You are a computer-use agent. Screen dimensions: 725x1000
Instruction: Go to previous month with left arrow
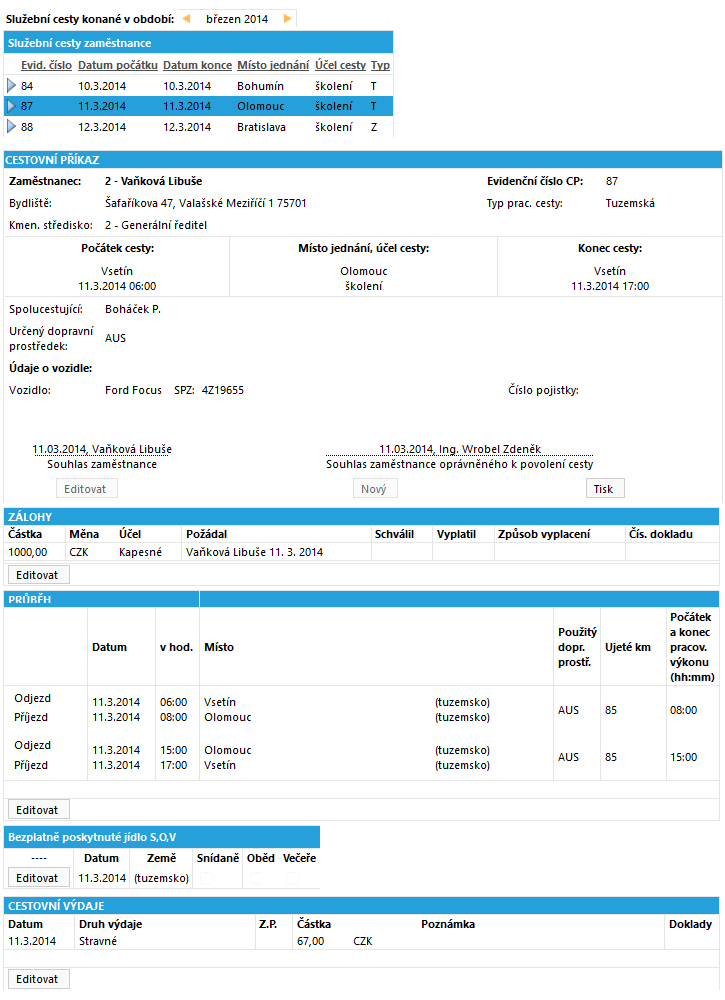coord(186,18)
